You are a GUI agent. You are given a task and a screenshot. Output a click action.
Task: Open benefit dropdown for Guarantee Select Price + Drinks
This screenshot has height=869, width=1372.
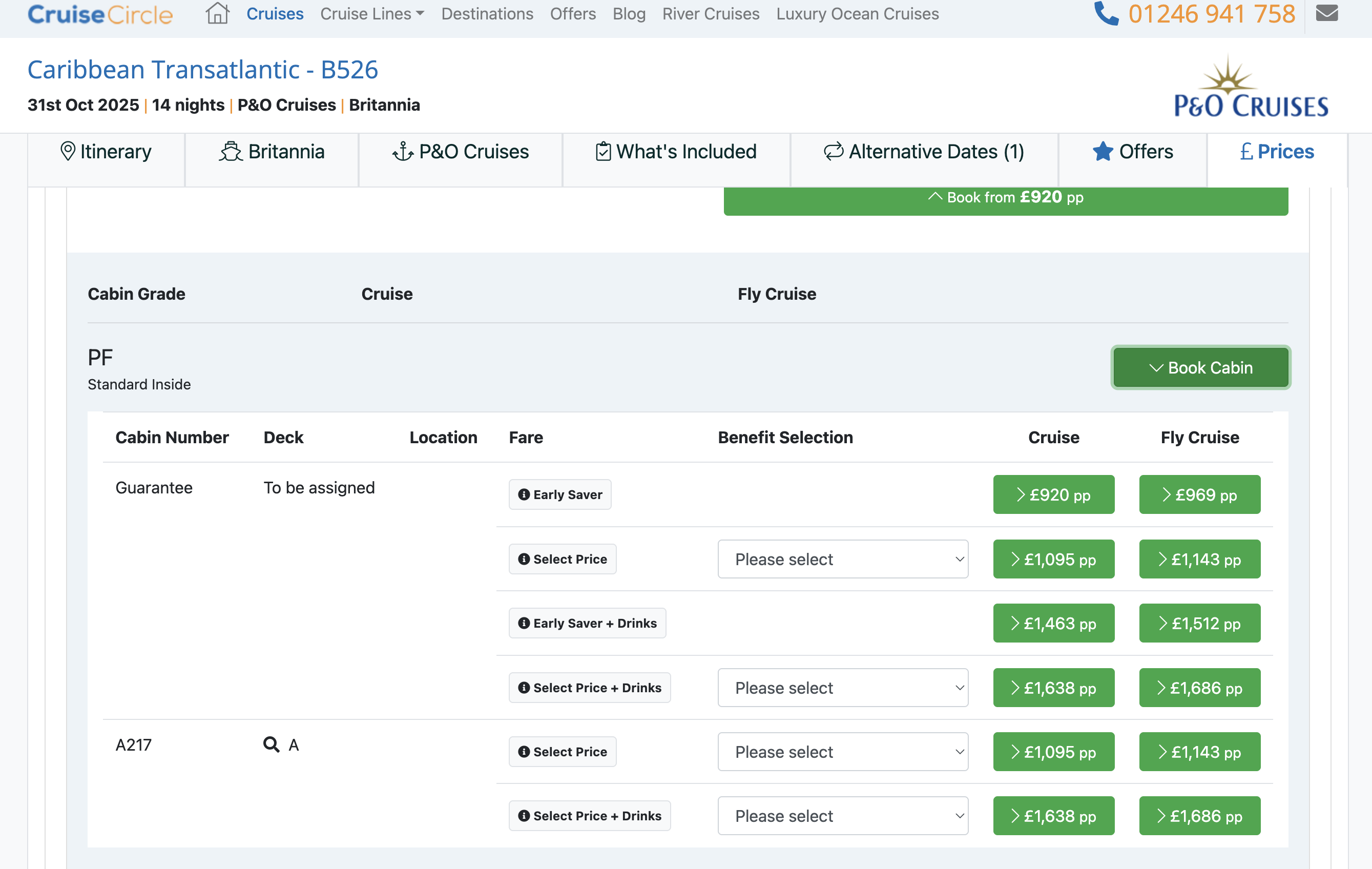click(843, 687)
